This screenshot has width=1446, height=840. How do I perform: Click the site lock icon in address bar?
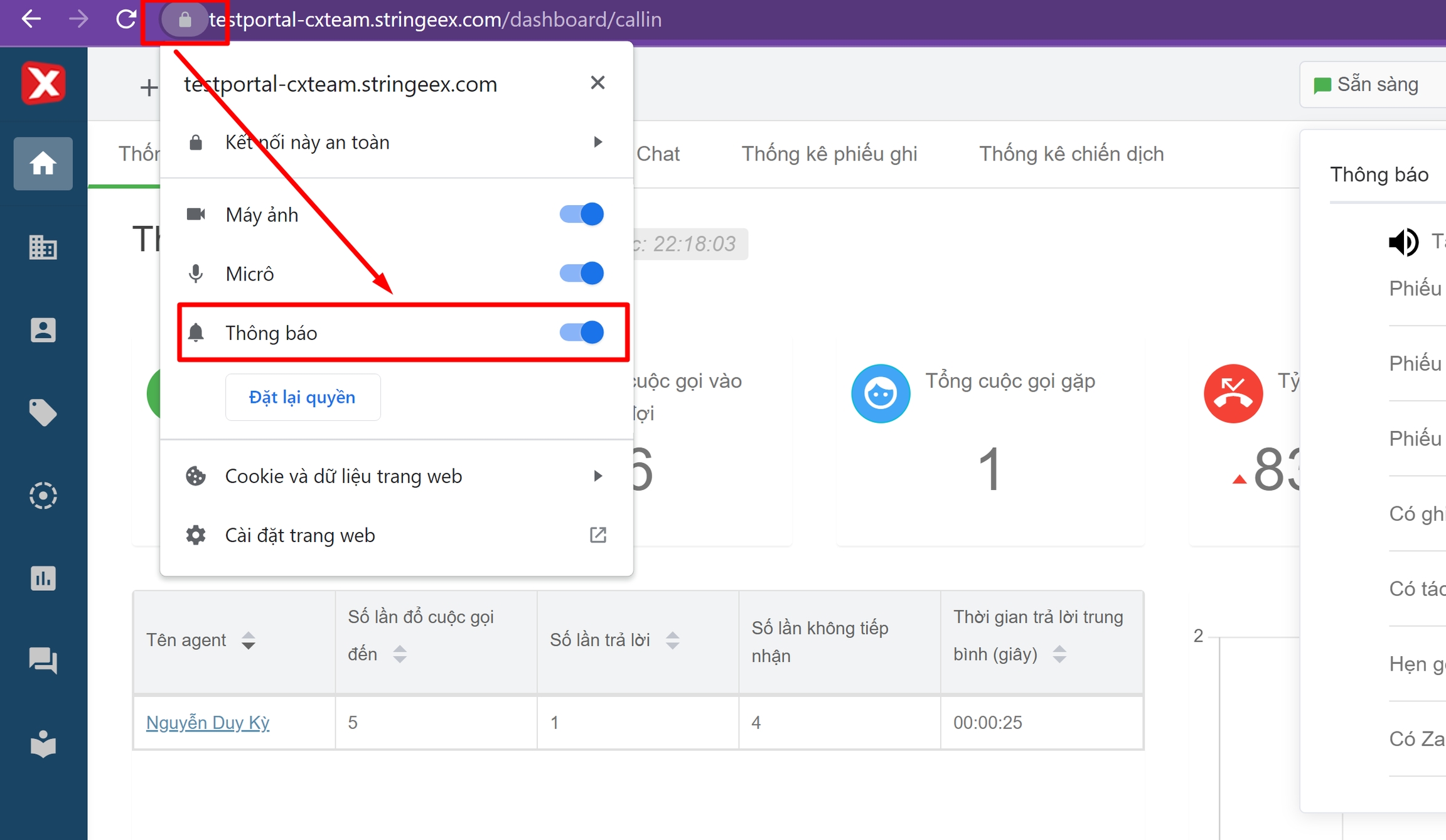[x=185, y=20]
